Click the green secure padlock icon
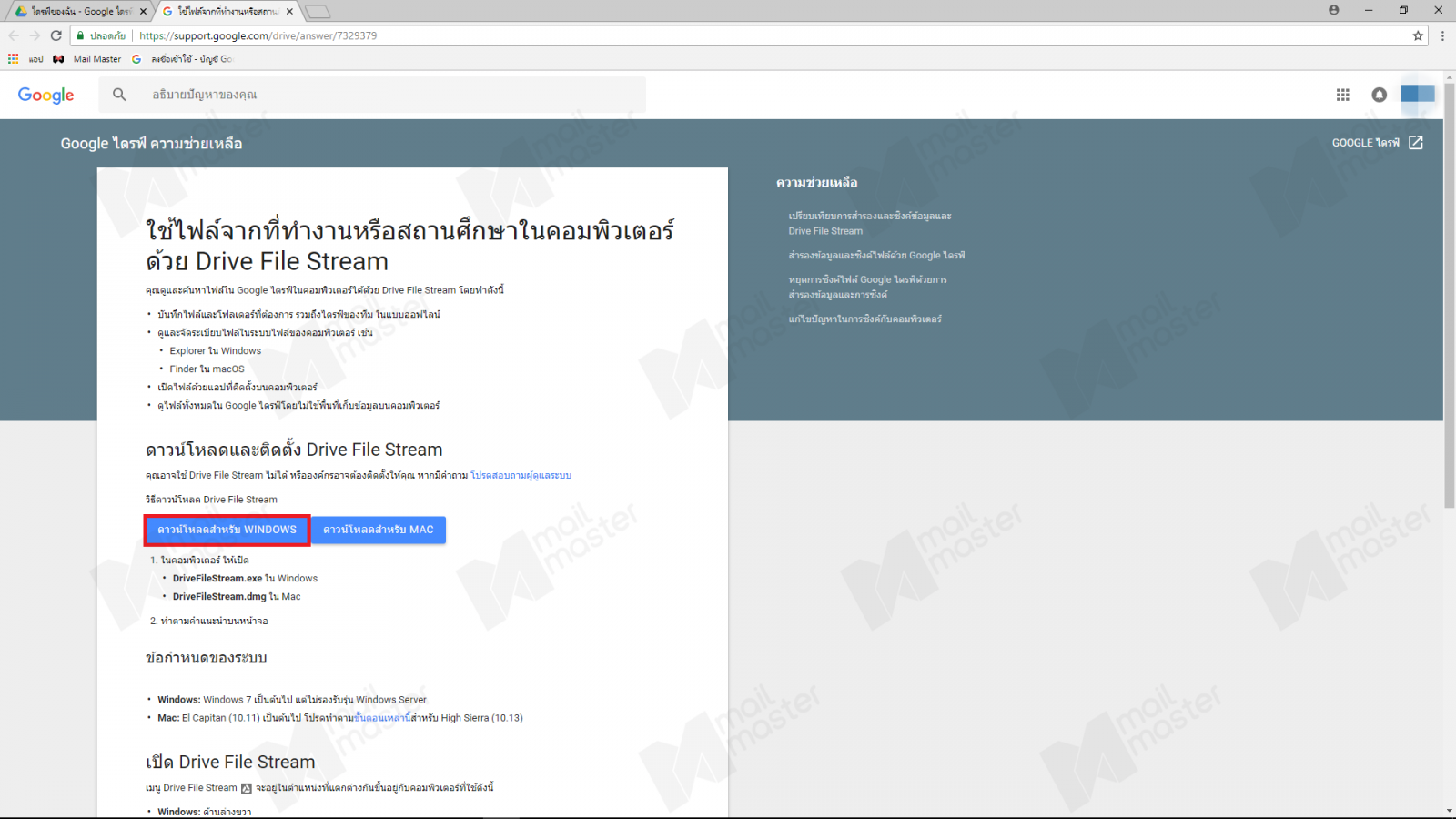 coord(80,35)
